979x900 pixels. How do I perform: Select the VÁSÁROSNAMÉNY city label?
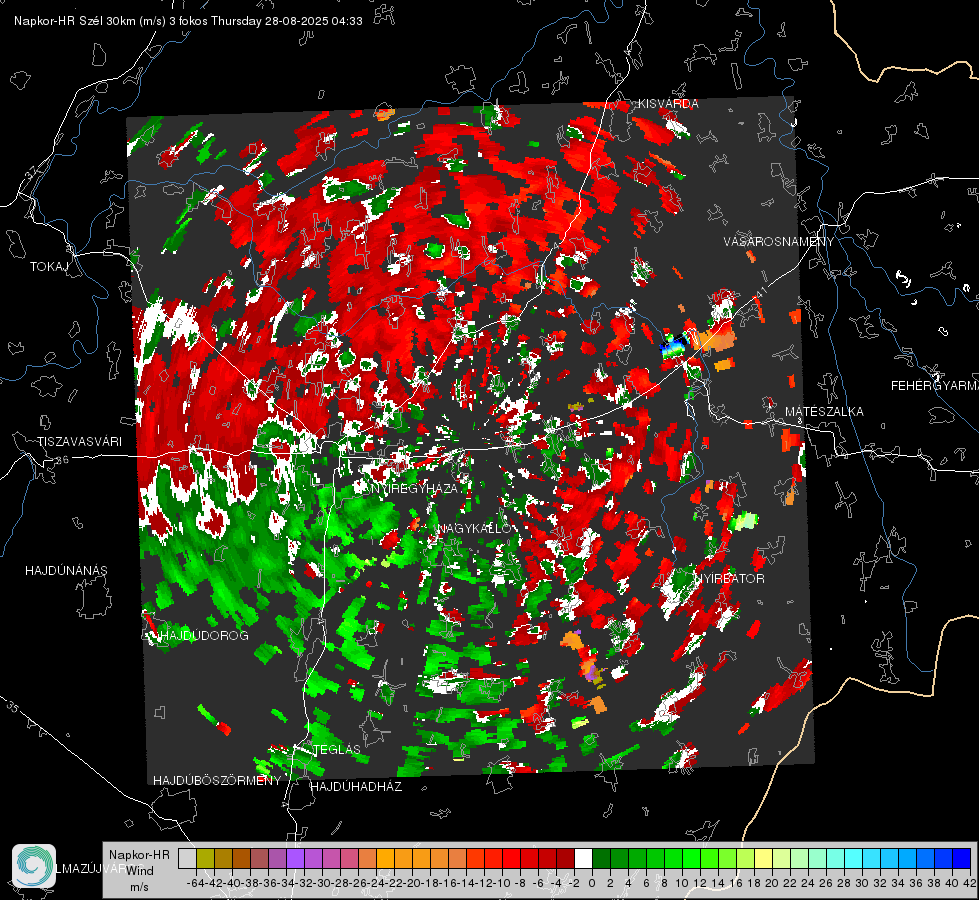pos(779,241)
